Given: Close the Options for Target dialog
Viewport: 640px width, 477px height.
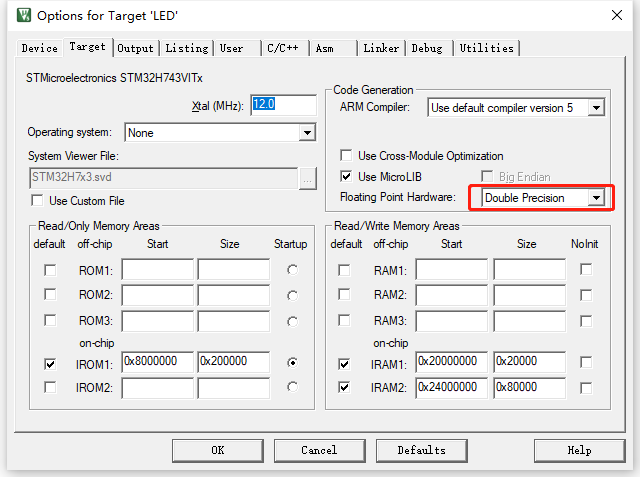Looking at the screenshot, I should pyautogui.click(x=617, y=15).
